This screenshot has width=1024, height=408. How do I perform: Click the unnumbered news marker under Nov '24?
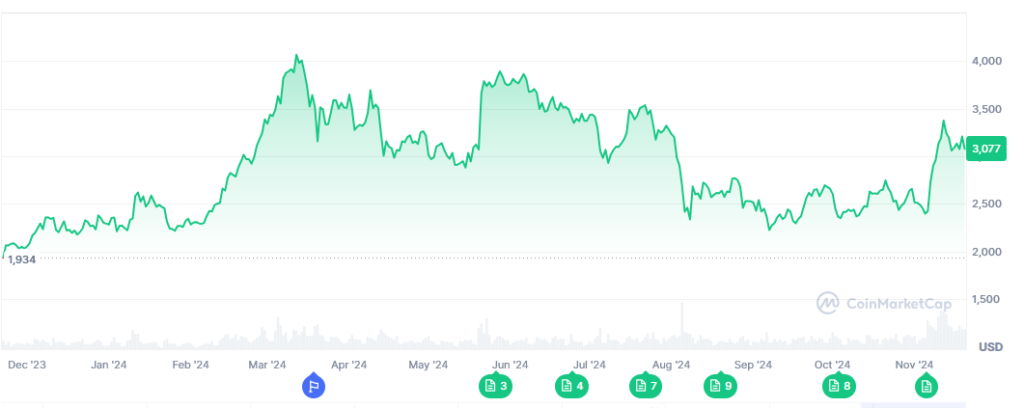pos(926,385)
